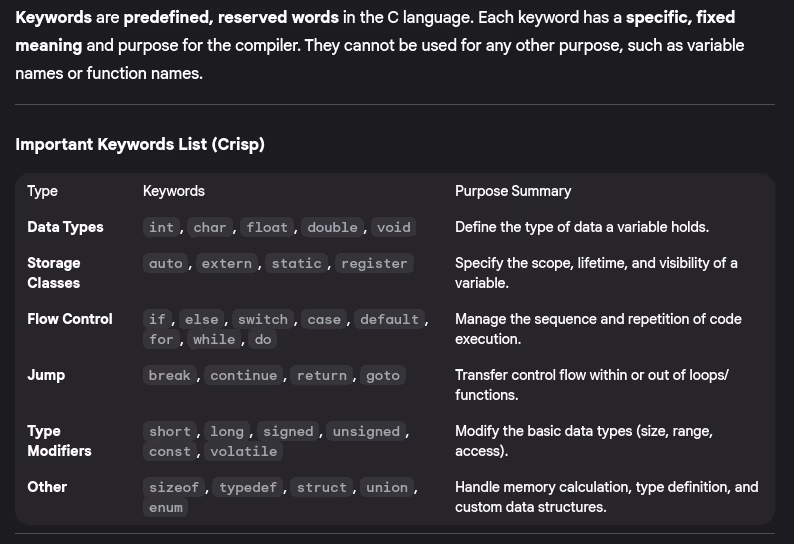Click the 'Flow Control' row label
The width and height of the screenshot is (794, 544).
click(x=70, y=319)
